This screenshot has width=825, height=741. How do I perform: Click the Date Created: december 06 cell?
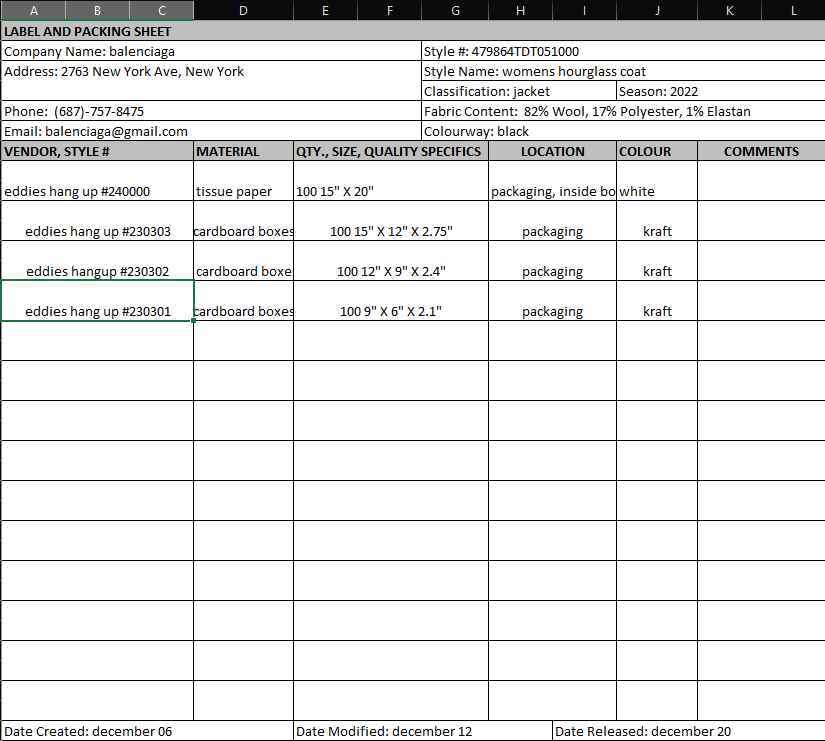pyautogui.click(x=147, y=731)
